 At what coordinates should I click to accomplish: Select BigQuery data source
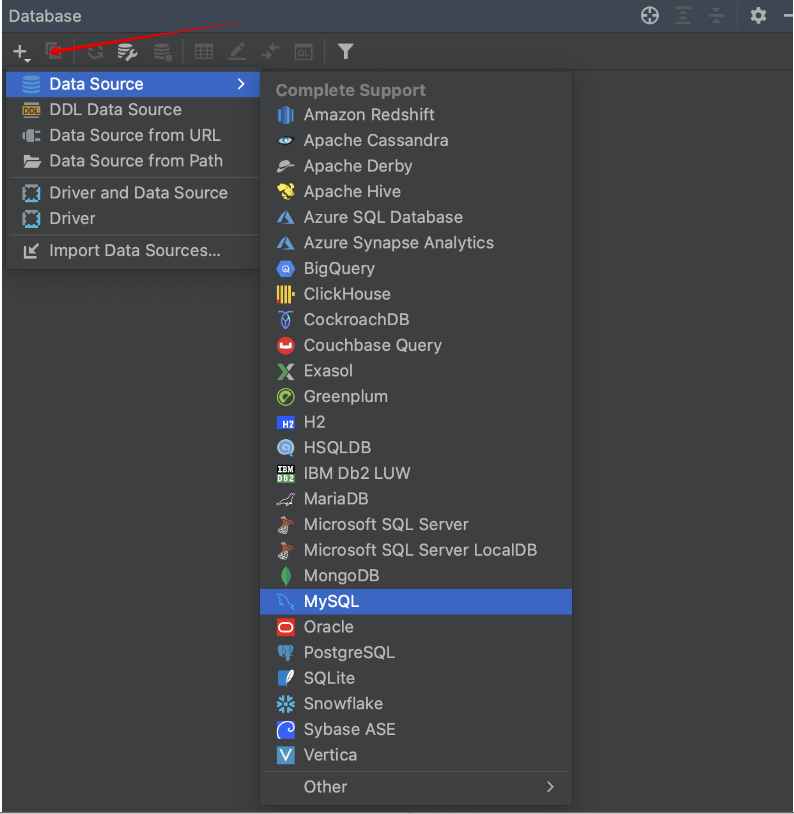pyautogui.click(x=416, y=268)
